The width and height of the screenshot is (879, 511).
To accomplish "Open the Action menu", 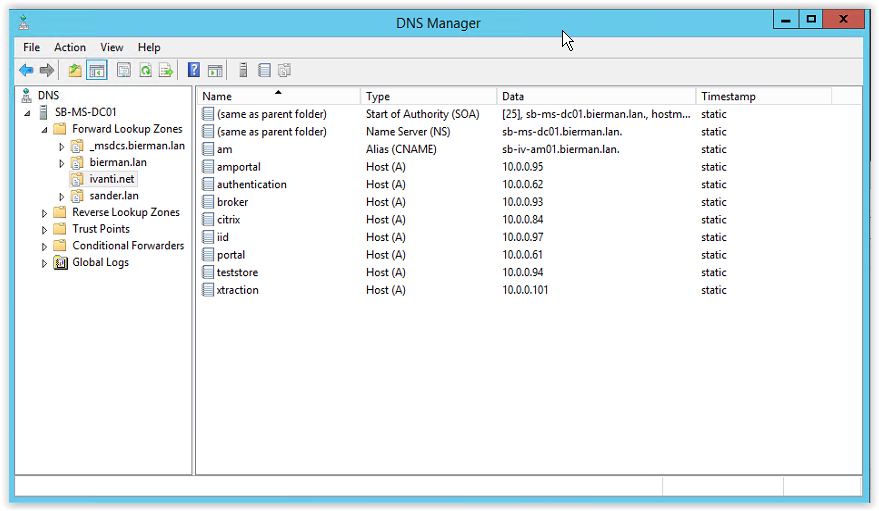I will [70, 48].
